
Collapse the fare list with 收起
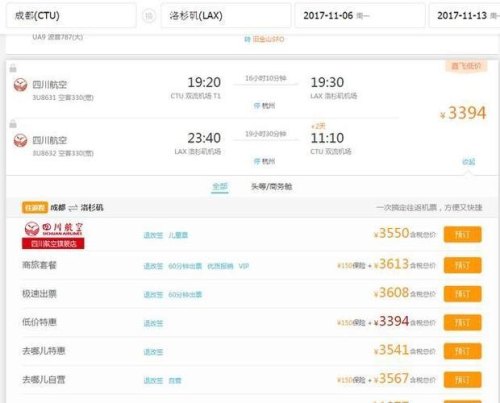click(x=468, y=162)
